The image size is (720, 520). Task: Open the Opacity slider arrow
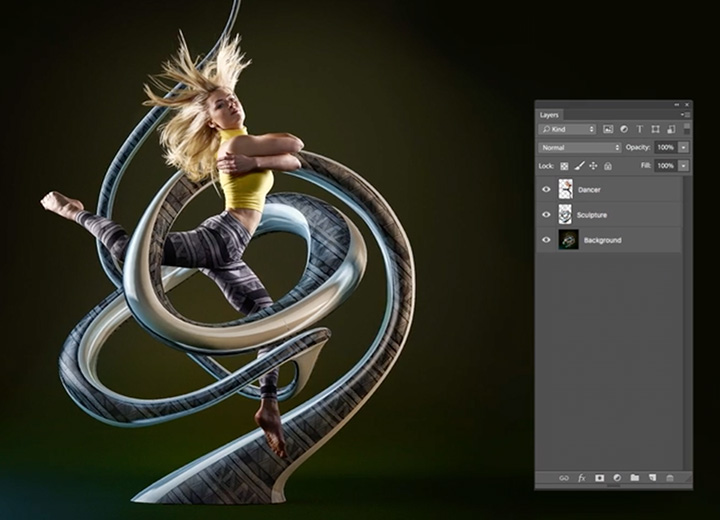pyautogui.click(x=683, y=147)
